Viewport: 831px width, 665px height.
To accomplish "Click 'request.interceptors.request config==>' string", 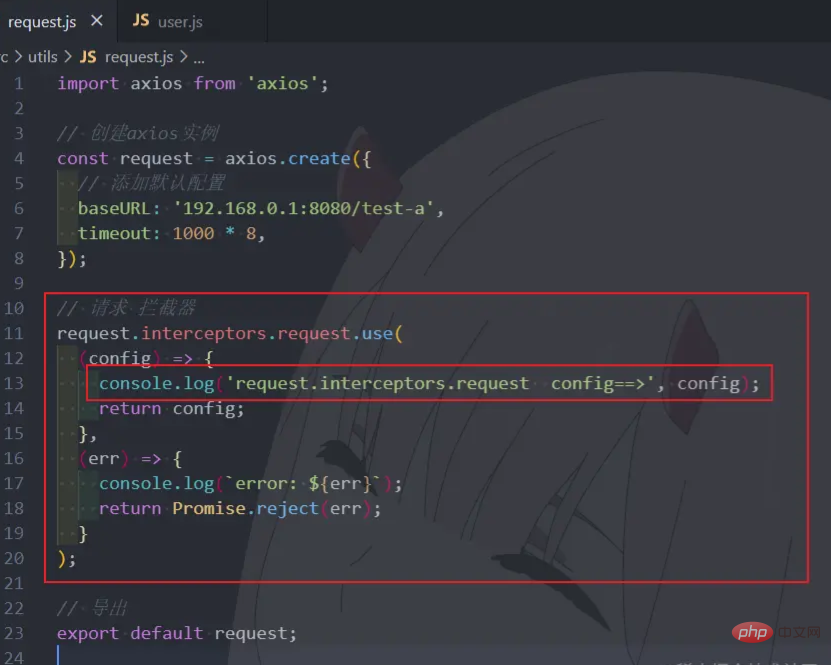I will click(x=439, y=383).
